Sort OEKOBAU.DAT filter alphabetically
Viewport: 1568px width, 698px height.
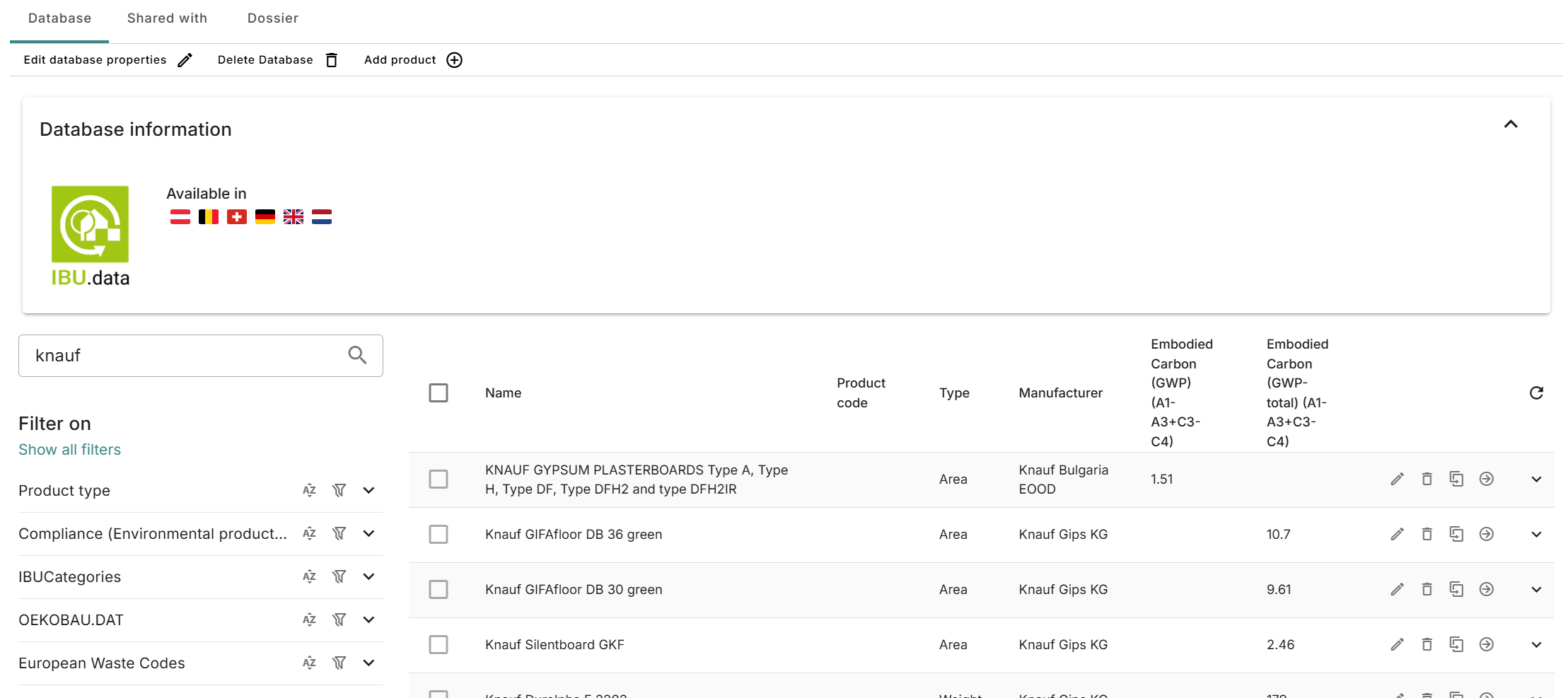(x=309, y=620)
